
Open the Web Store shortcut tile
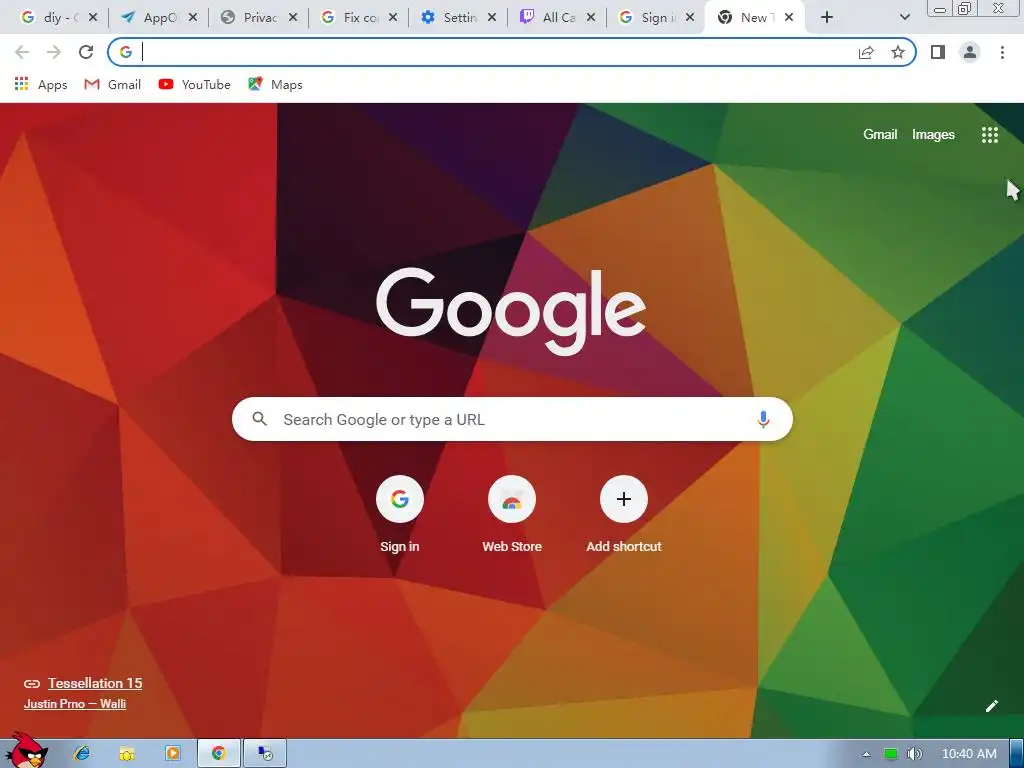(x=512, y=515)
